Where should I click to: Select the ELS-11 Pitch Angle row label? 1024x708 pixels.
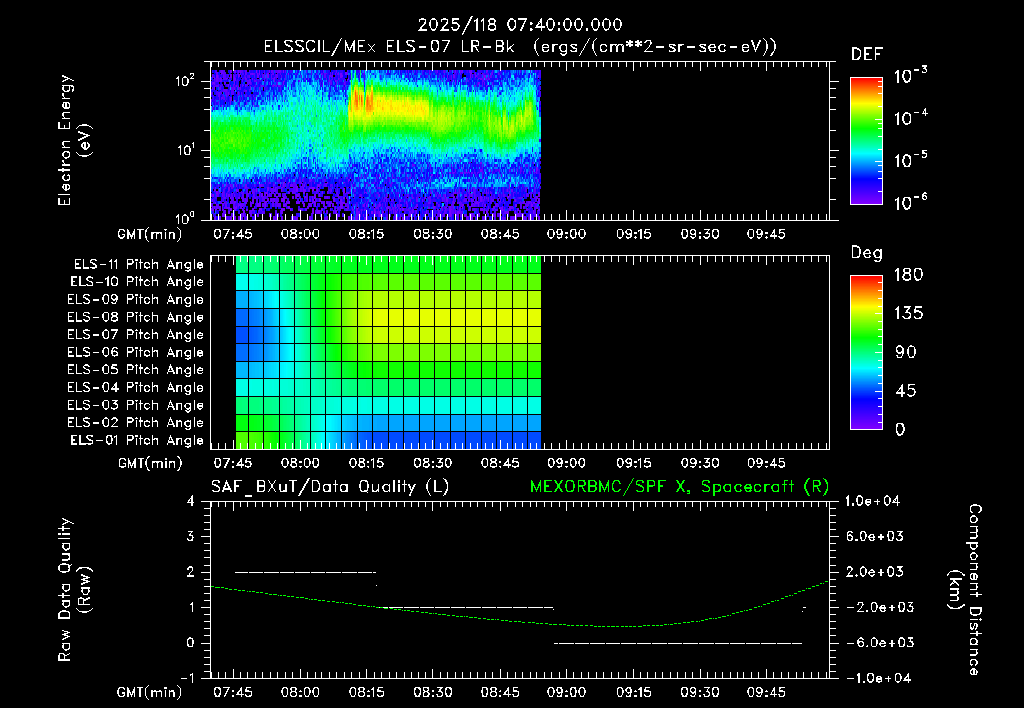click(138, 265)
